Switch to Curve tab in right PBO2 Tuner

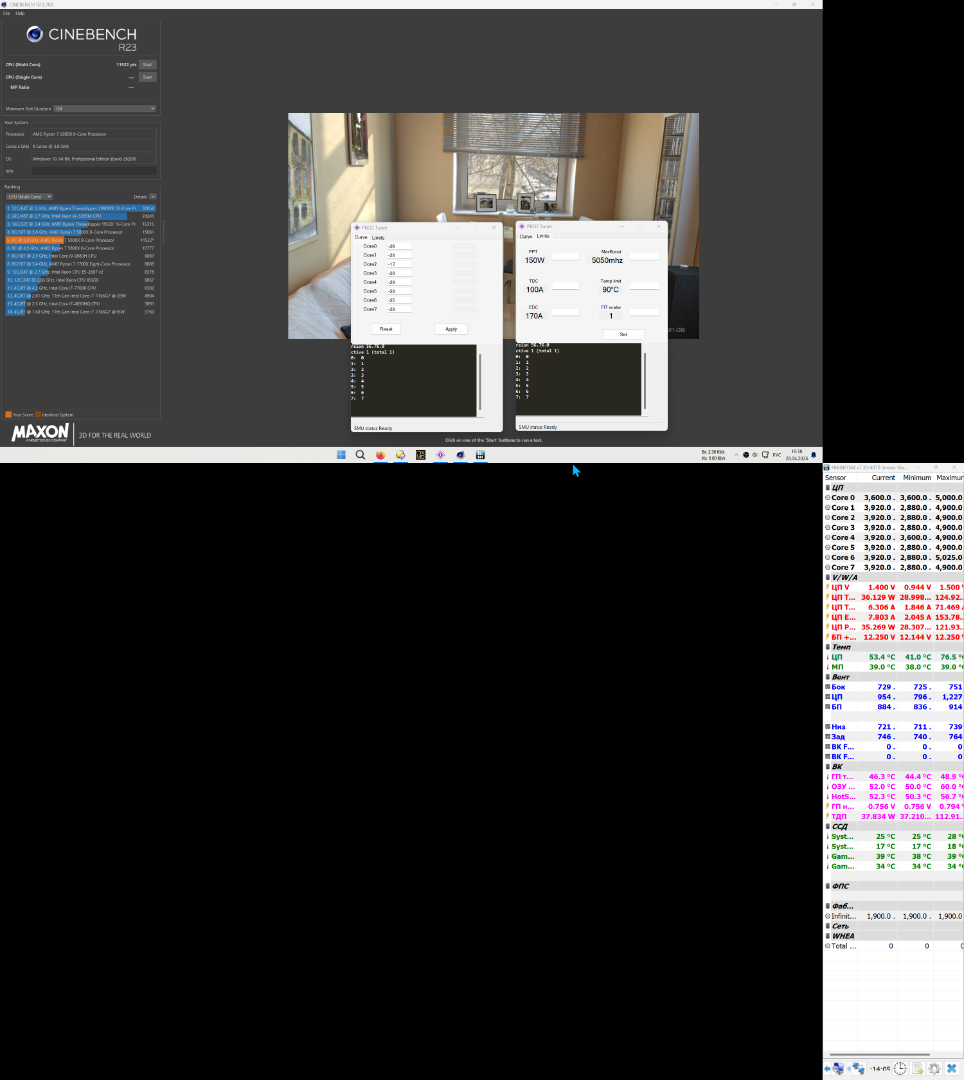(x=525, y=236)
